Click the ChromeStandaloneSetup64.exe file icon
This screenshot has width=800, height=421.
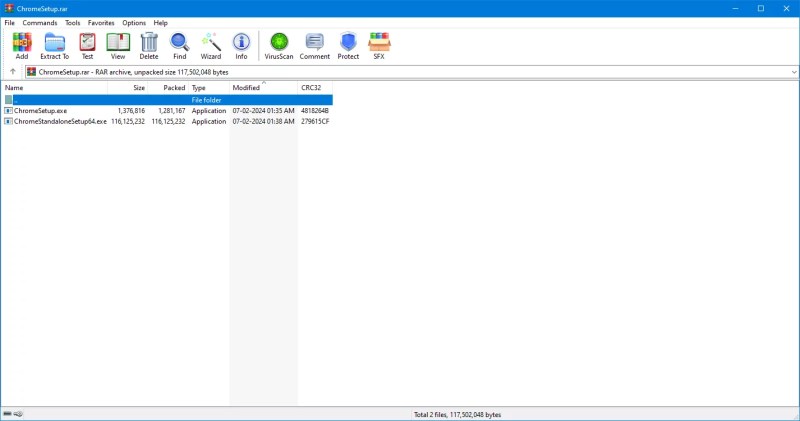pos(8,121)
